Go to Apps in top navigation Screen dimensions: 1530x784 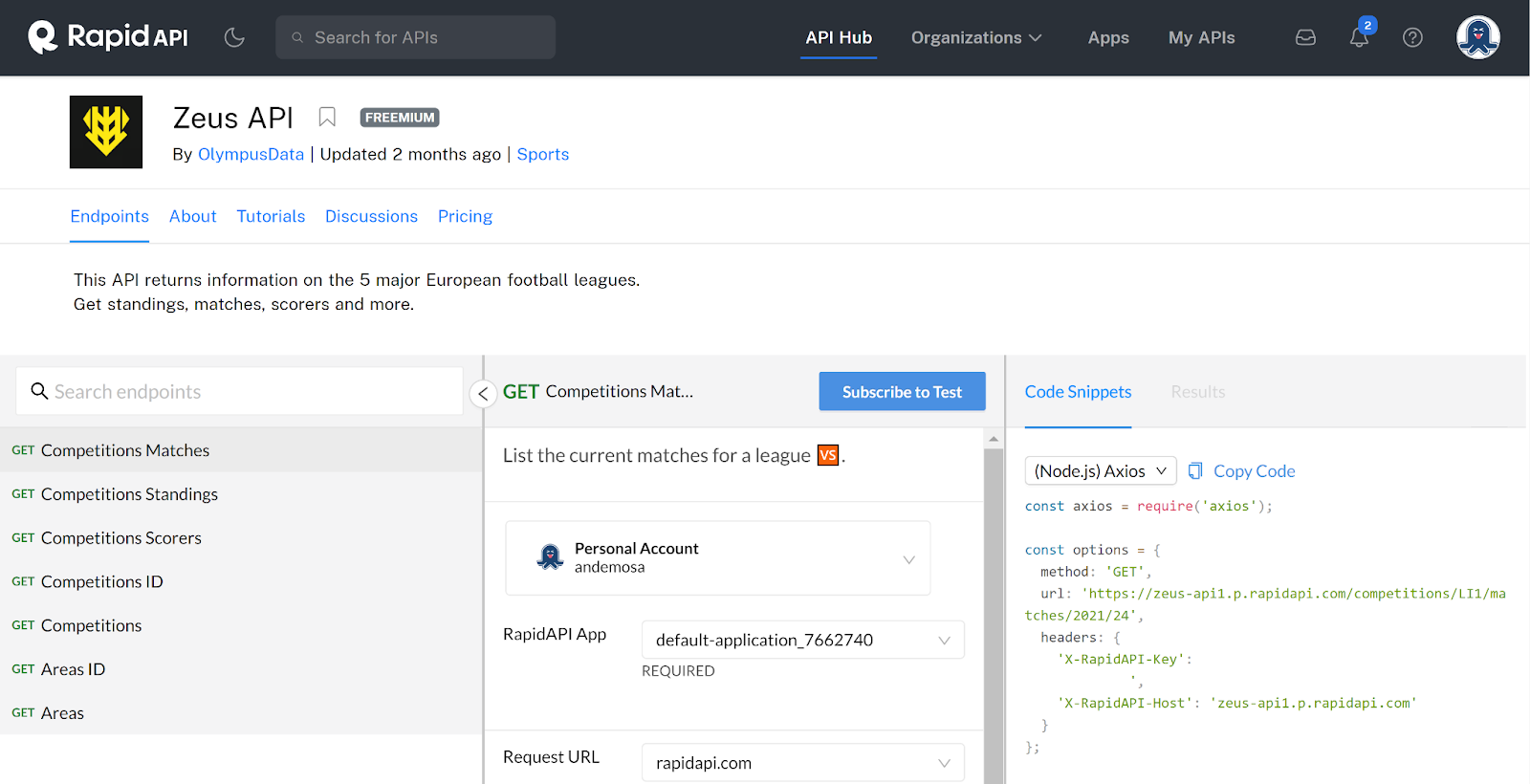[1108, 37]
